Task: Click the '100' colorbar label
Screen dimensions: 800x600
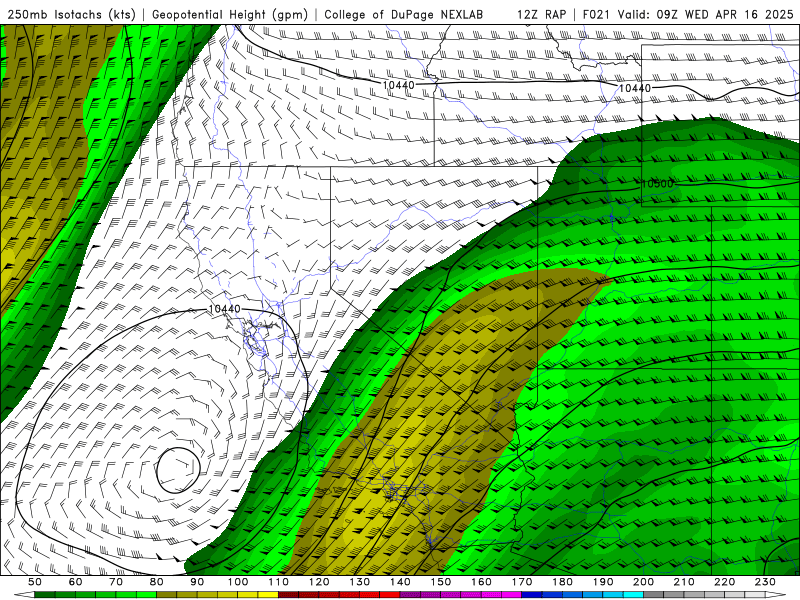Action: (x=238, y=582)
